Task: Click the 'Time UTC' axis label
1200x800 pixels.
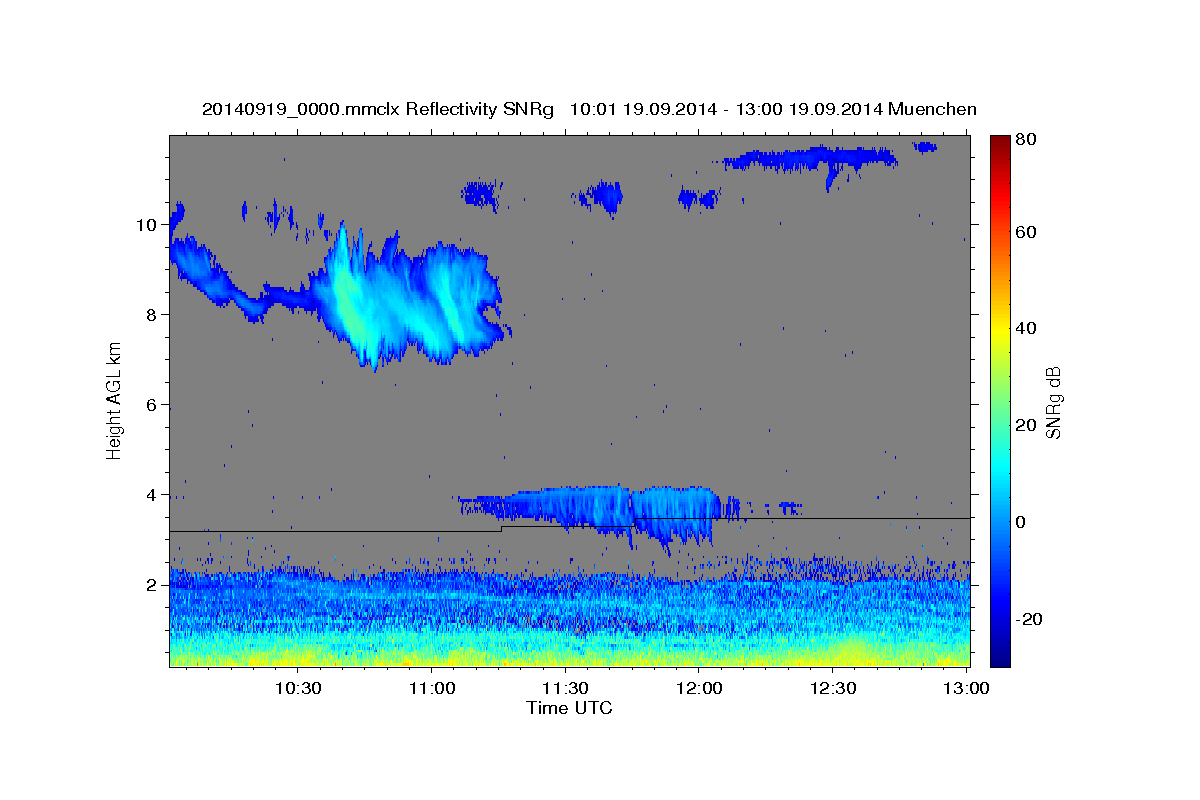Action: coord(569,708)
